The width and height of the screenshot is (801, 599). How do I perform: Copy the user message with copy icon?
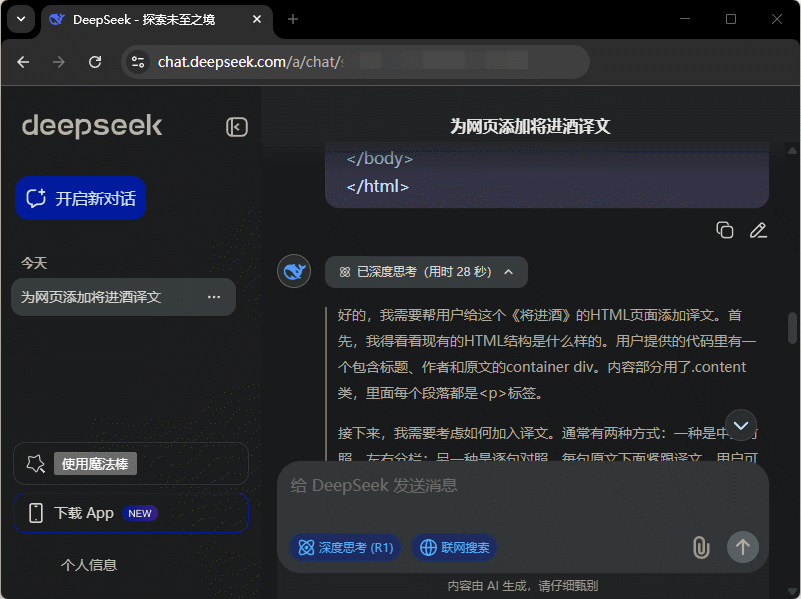pyautogui.click(x=725, y=230)
